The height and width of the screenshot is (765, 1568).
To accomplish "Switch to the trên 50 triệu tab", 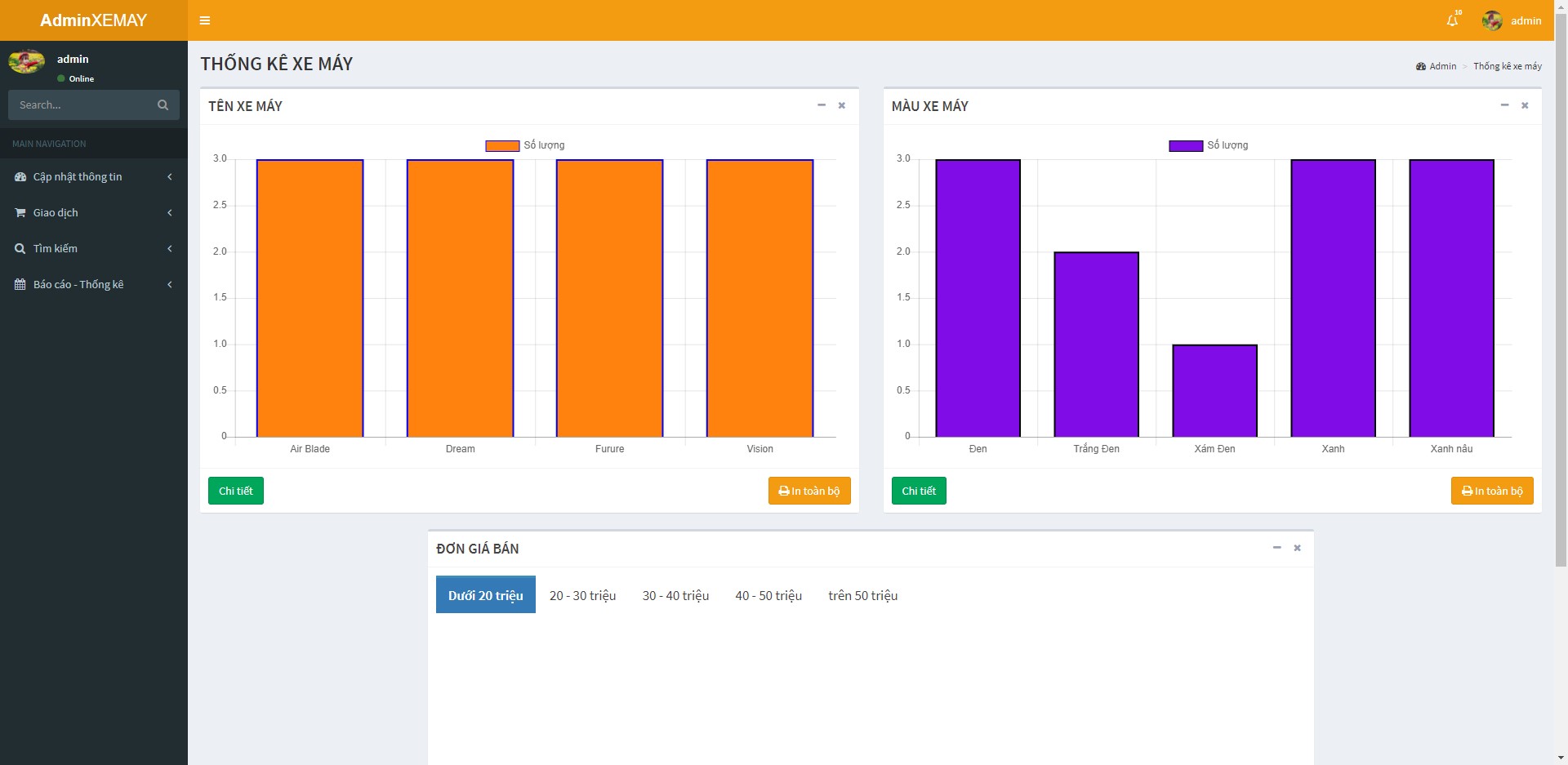I will pyautogui.click(x=863, y=595).
